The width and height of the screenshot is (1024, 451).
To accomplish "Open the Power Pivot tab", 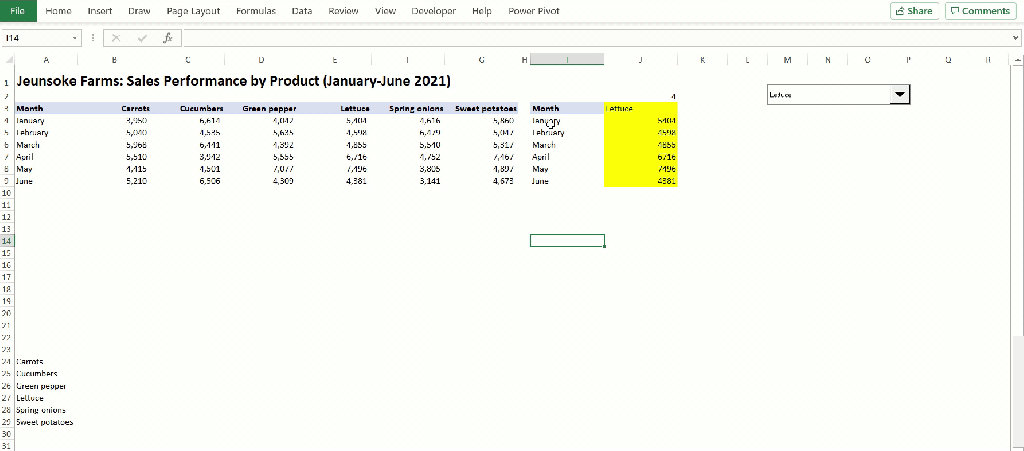I will pyautogui.click(x=534, y=11).
